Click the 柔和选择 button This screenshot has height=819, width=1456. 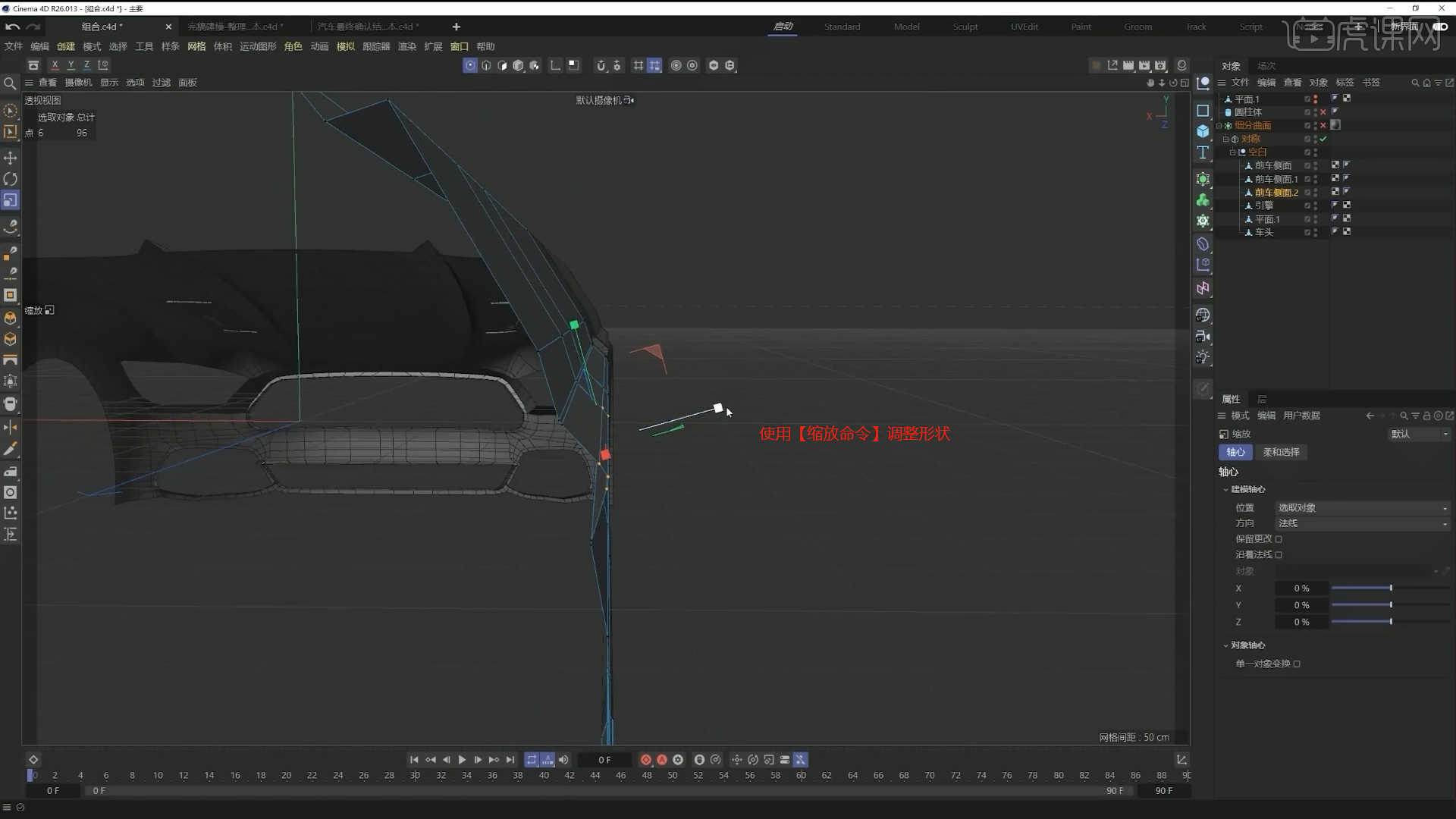pyautogui.click(x=1282, y=452)
